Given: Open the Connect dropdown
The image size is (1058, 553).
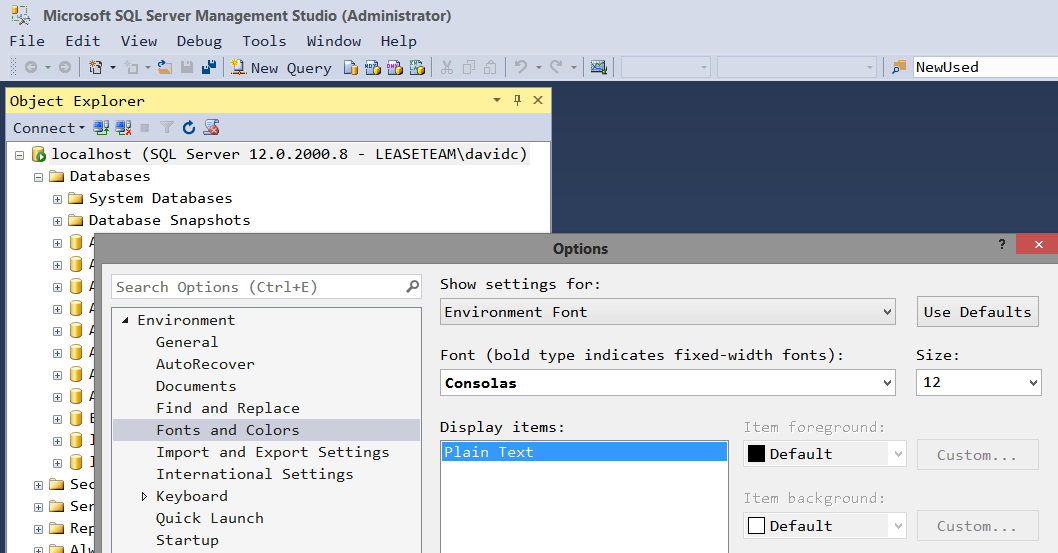Looking at the screenshot, I should pyautogui.click(x=49, y=128).
